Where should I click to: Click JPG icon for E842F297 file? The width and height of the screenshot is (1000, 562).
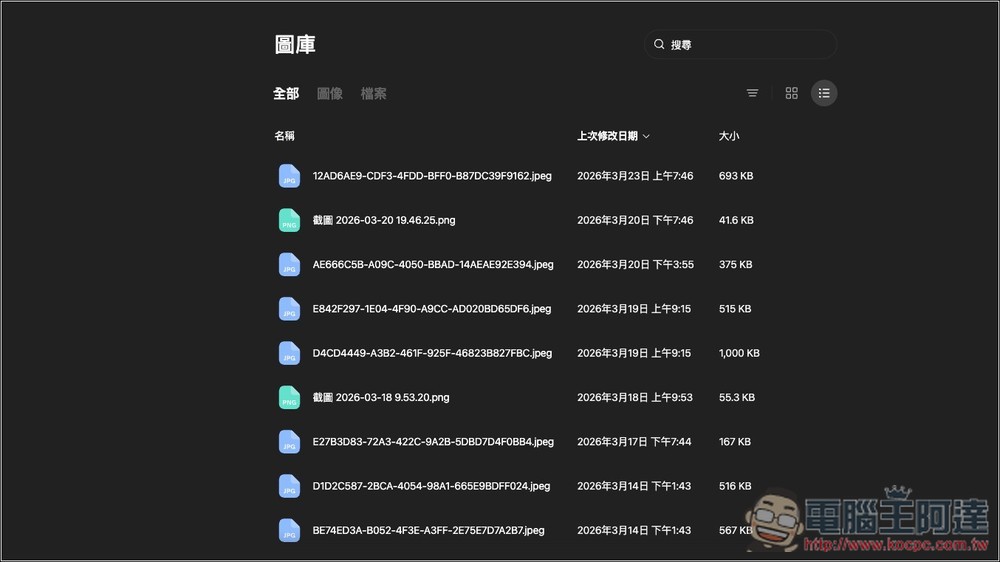[289, 309]
